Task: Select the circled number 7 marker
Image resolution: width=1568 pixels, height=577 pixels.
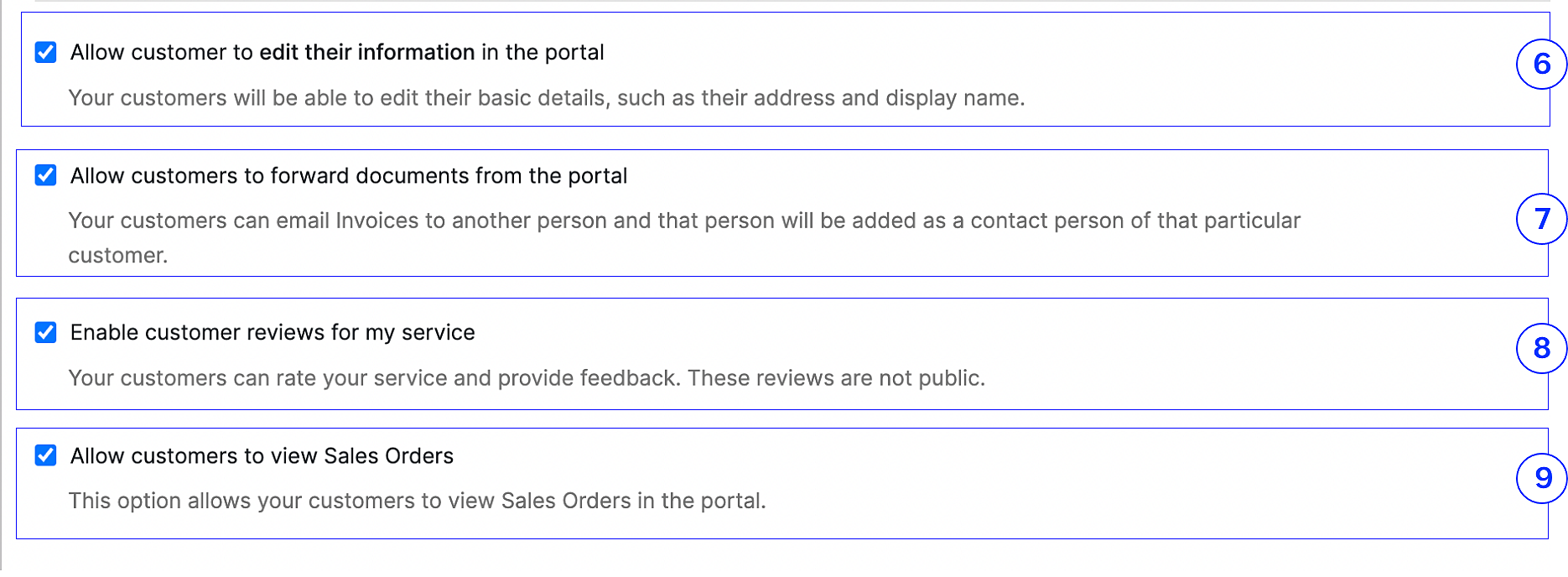Action: [1540, 219]
